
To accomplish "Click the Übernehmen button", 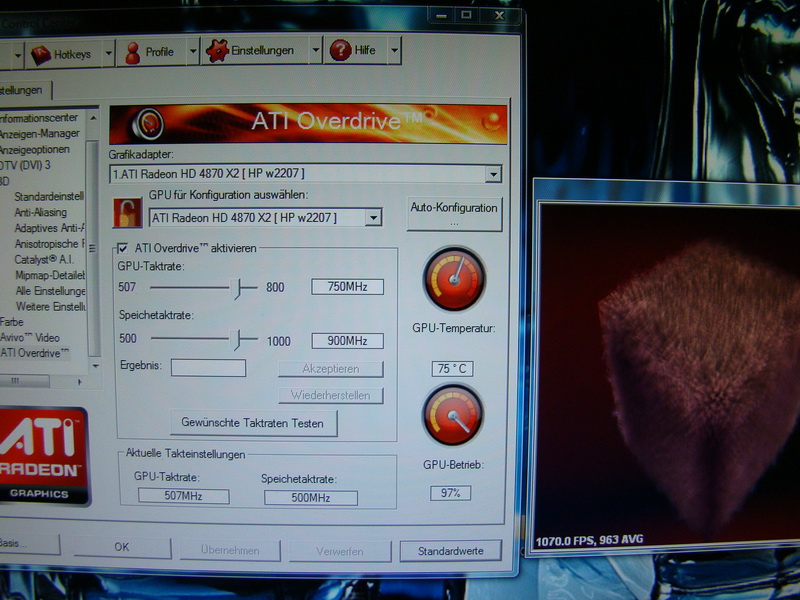I will [x=230, y=551].
